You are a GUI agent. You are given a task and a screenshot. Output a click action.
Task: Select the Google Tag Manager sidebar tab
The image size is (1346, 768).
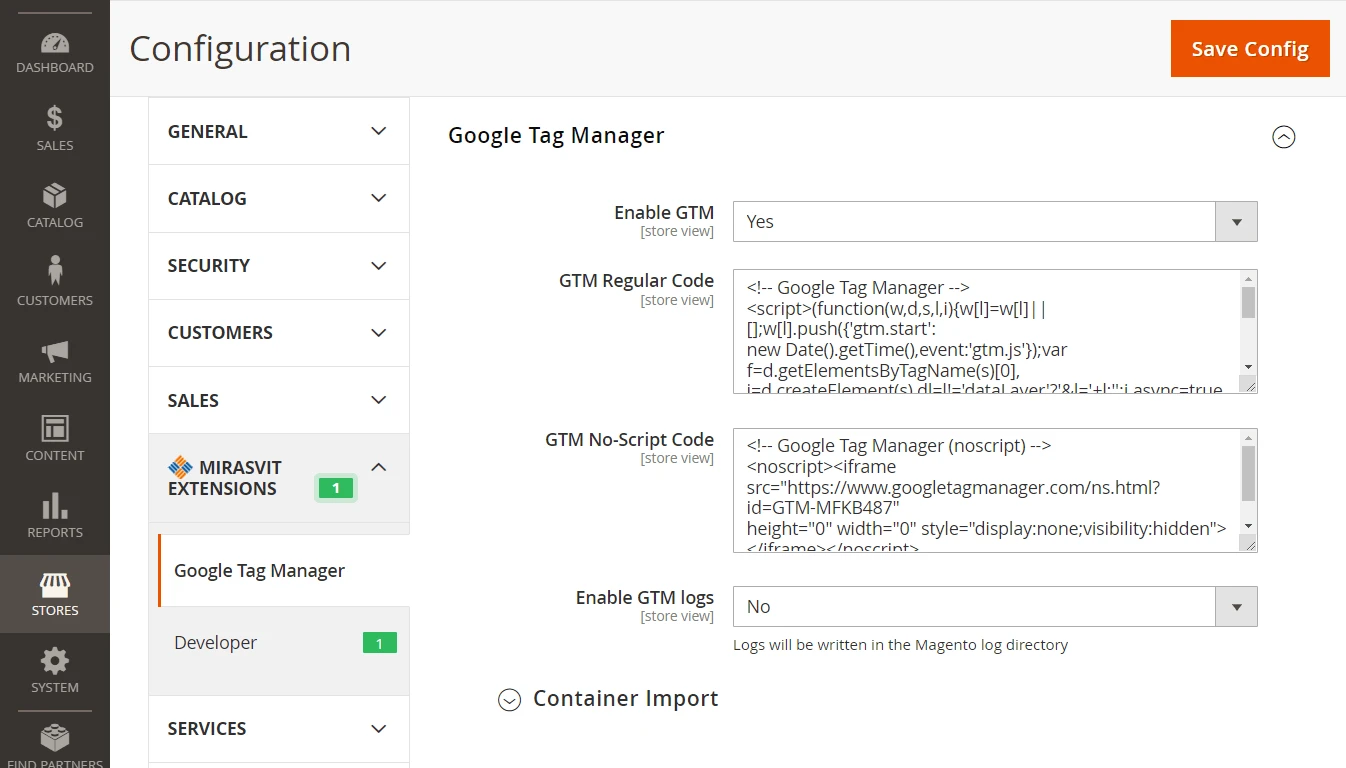click(259, 571)
